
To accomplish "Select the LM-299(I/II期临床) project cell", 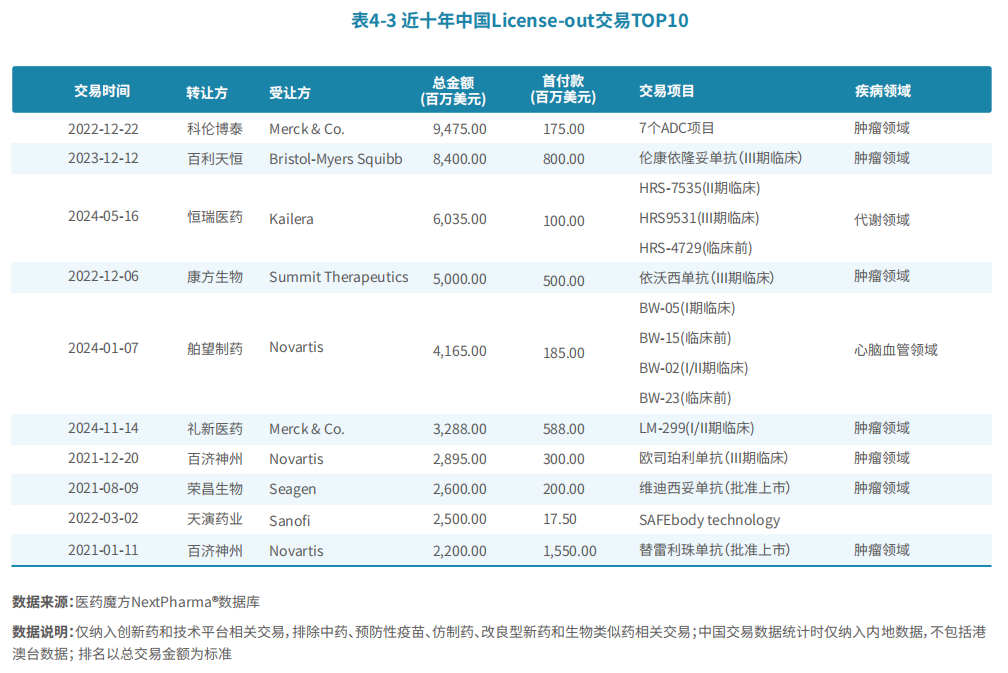I will (696, 429).
